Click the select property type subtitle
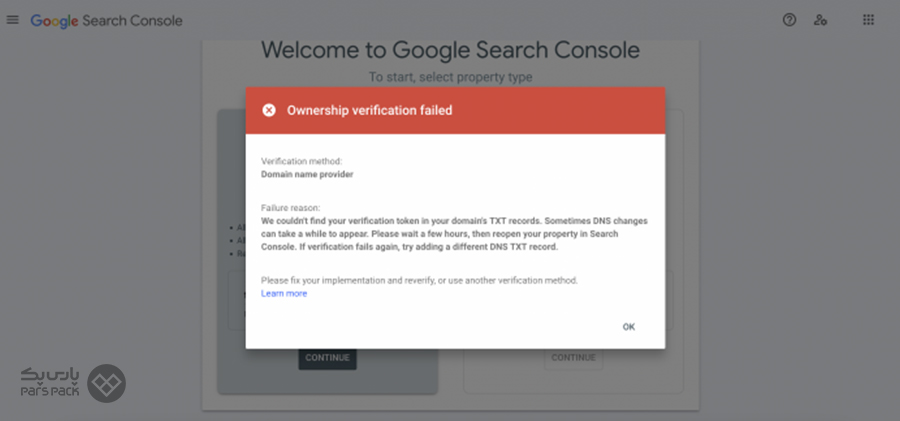900x421 pixels. [451, 77]
